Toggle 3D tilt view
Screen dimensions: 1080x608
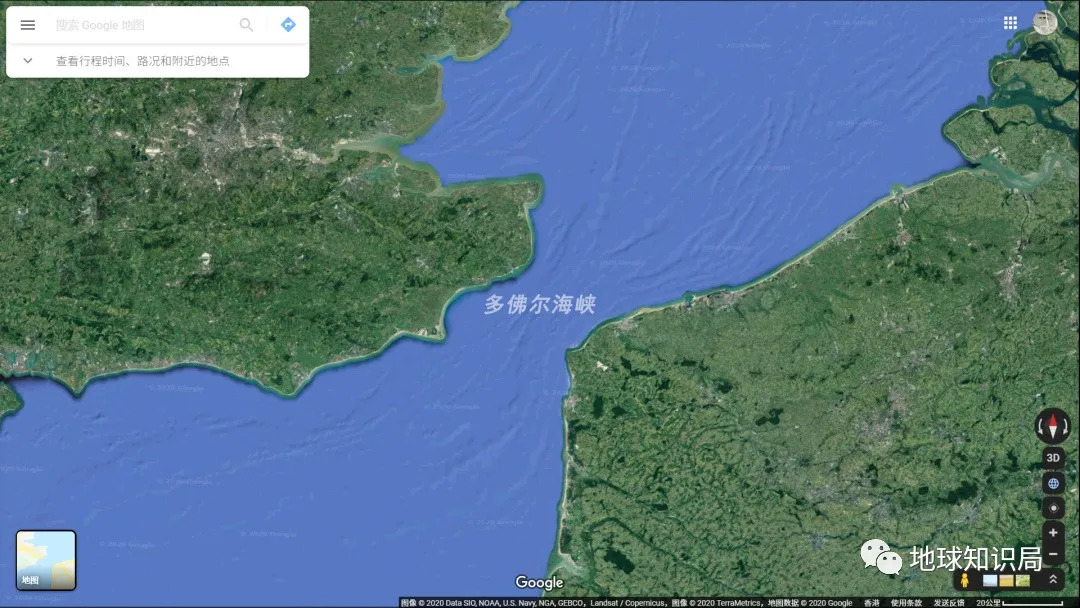[1052, 458]
